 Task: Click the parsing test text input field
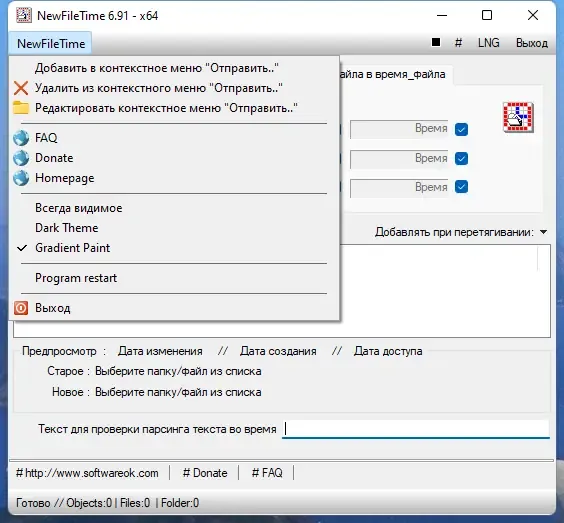tap(416, 429)
